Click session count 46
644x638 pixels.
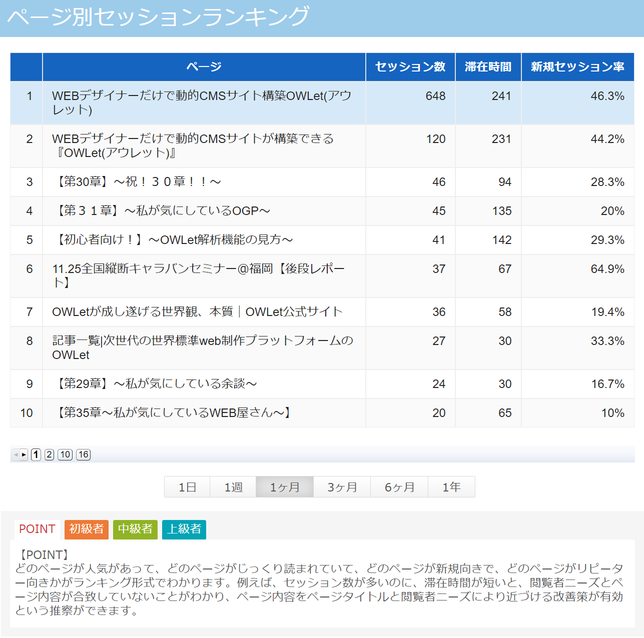tap(439, 182)
